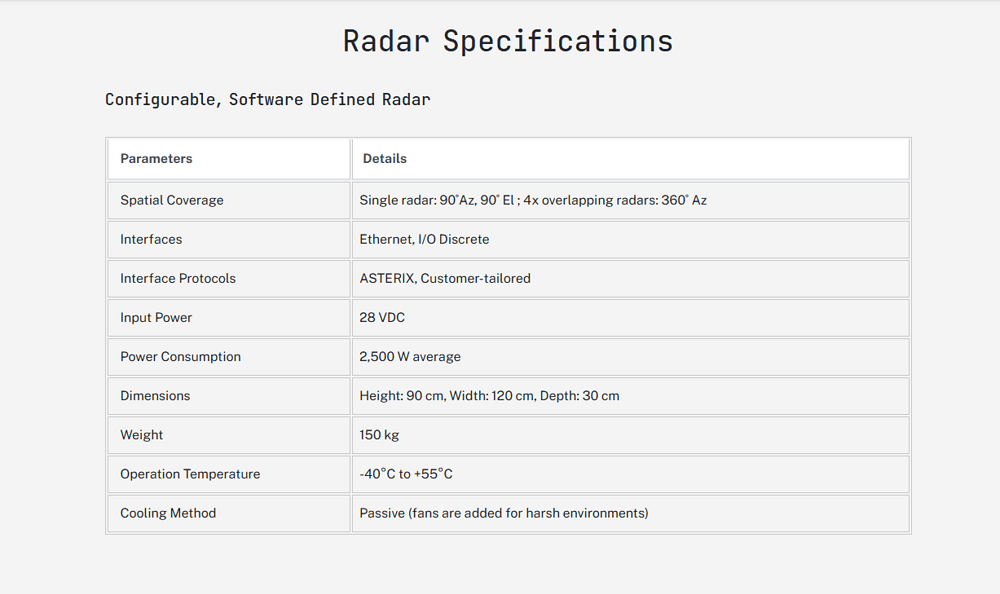Select the Input Power row label

[156, 317]
